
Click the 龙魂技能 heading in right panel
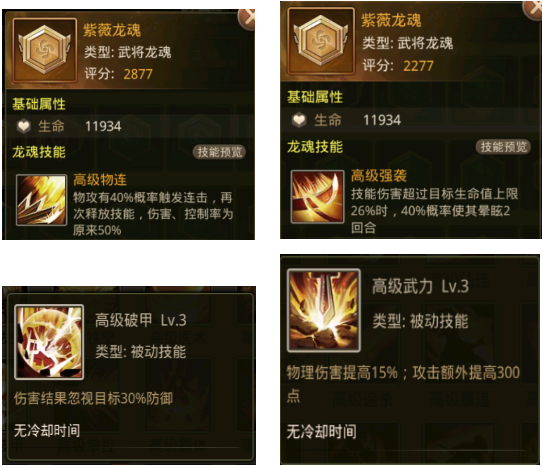(x=315, y=147)
